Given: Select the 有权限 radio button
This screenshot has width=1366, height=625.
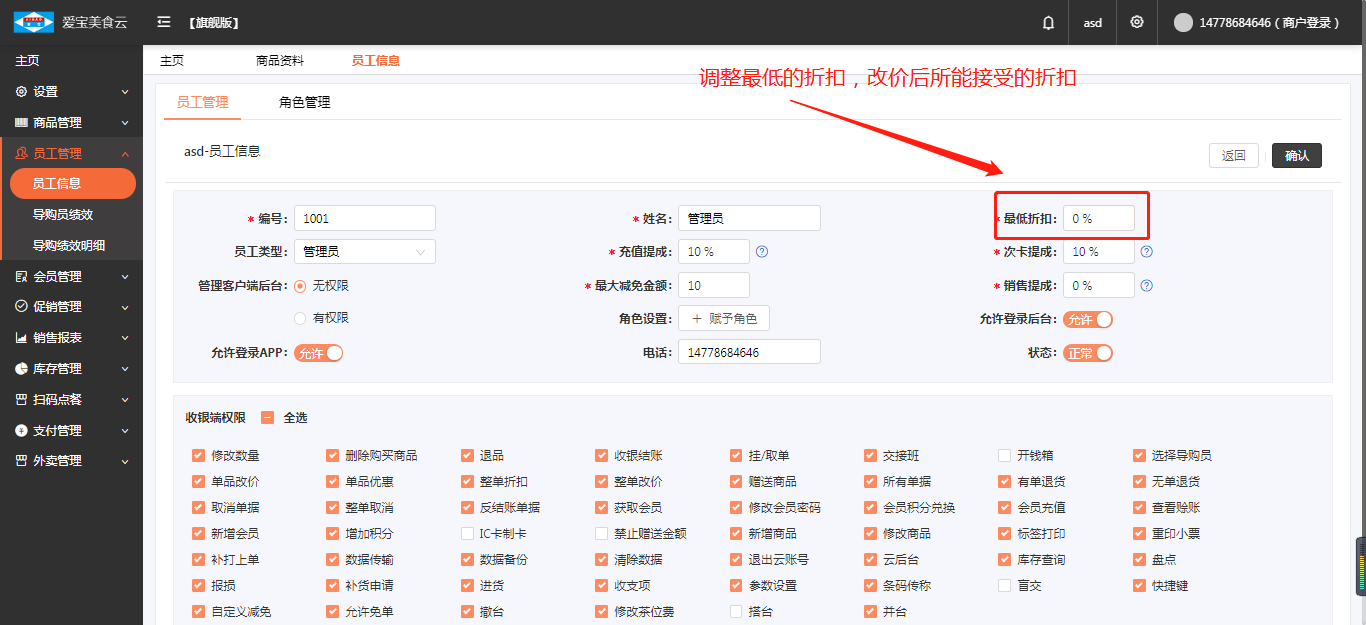Looking at the screenshot, I should click(x=300, y=318).
